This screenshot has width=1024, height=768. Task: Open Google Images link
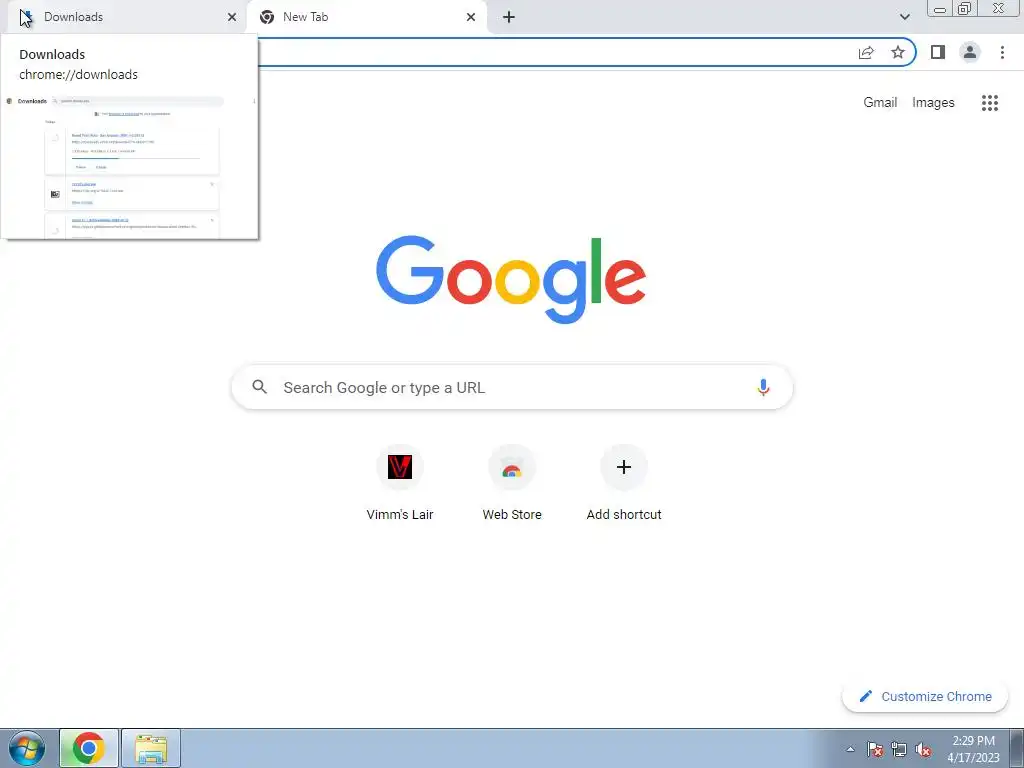coord(933,103)
